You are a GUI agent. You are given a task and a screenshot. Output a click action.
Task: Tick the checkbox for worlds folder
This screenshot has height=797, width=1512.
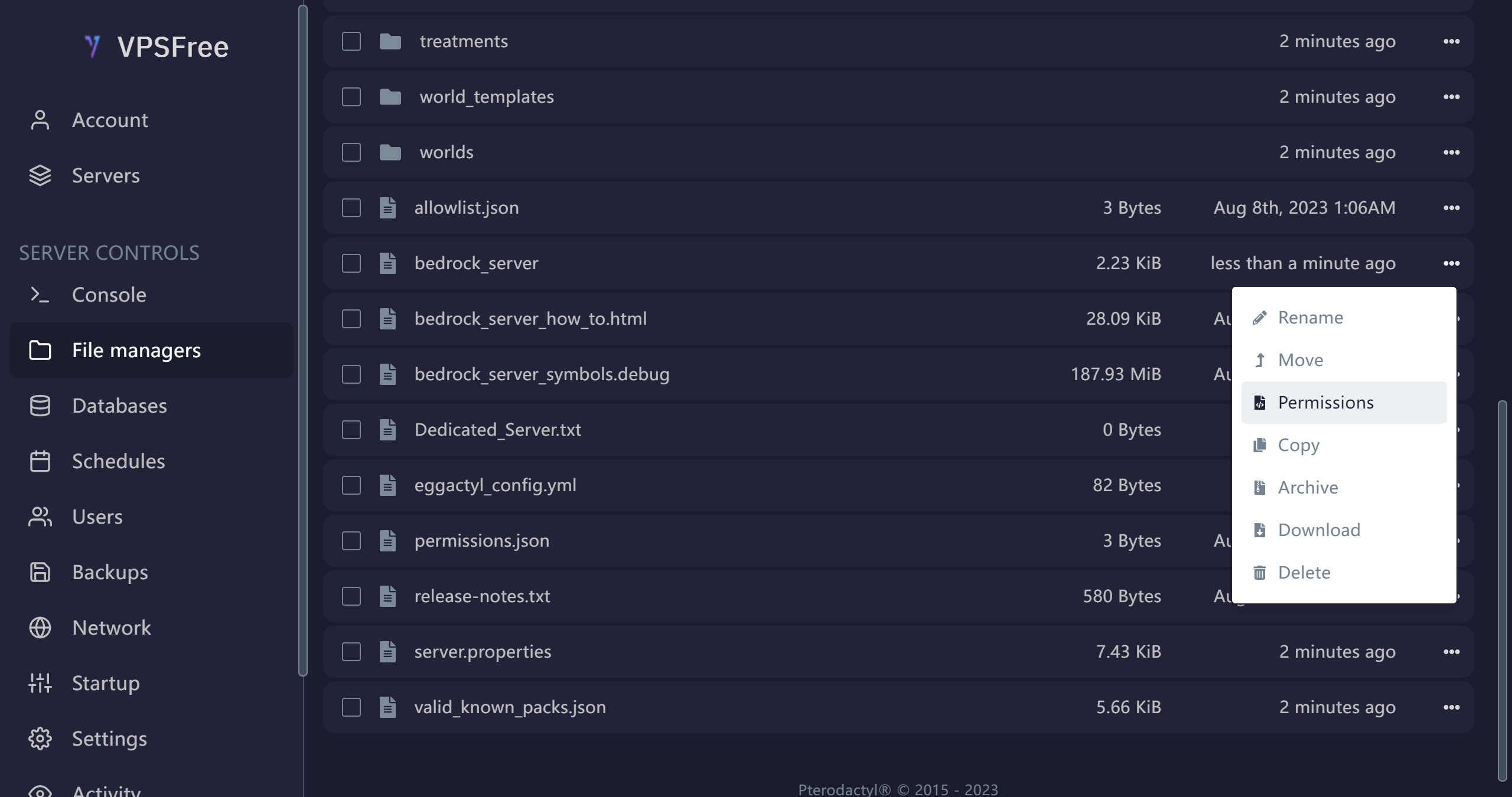pyautogui.click(x=351, y=152)
